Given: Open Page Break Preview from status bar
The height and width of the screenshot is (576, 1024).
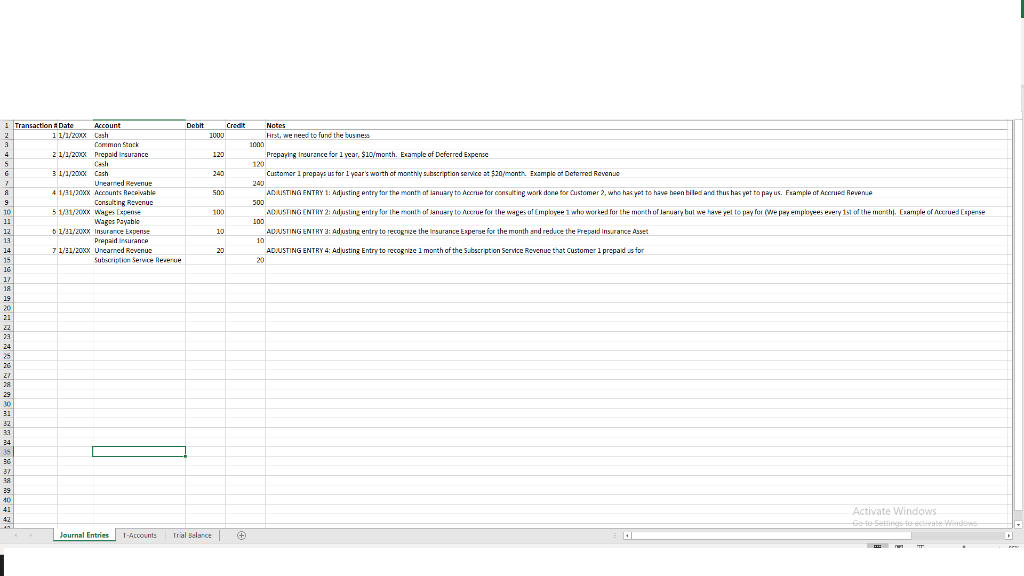Looking at the screenshot, I should [921, 545].
